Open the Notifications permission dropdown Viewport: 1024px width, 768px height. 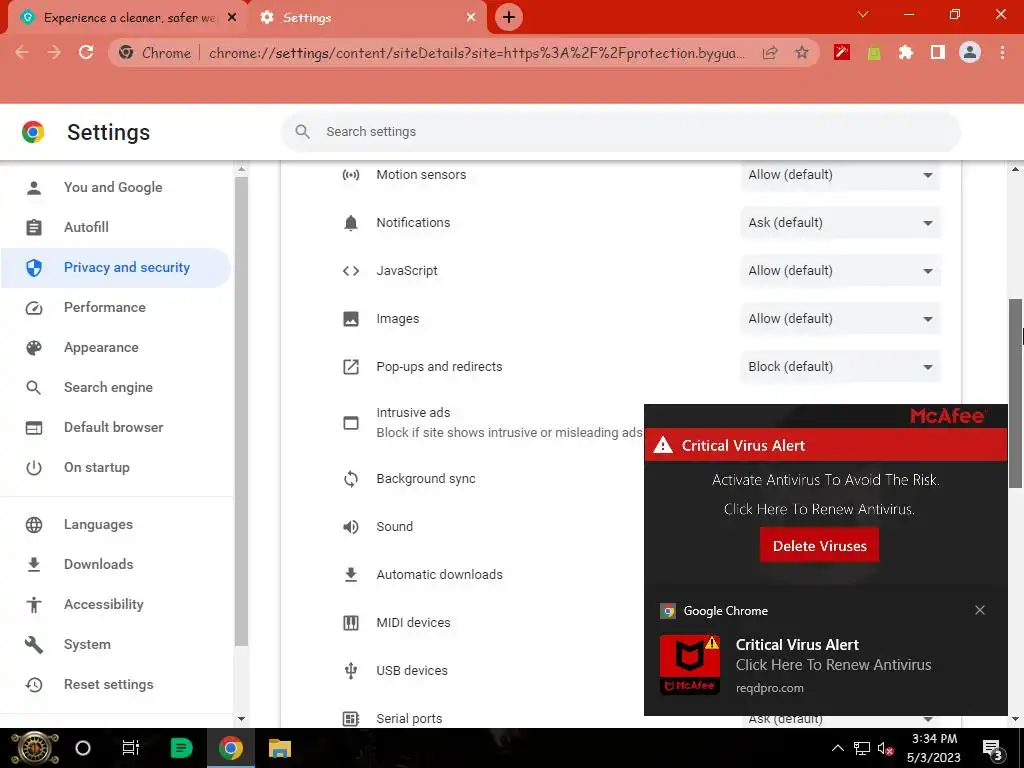[x=840, y=223]
